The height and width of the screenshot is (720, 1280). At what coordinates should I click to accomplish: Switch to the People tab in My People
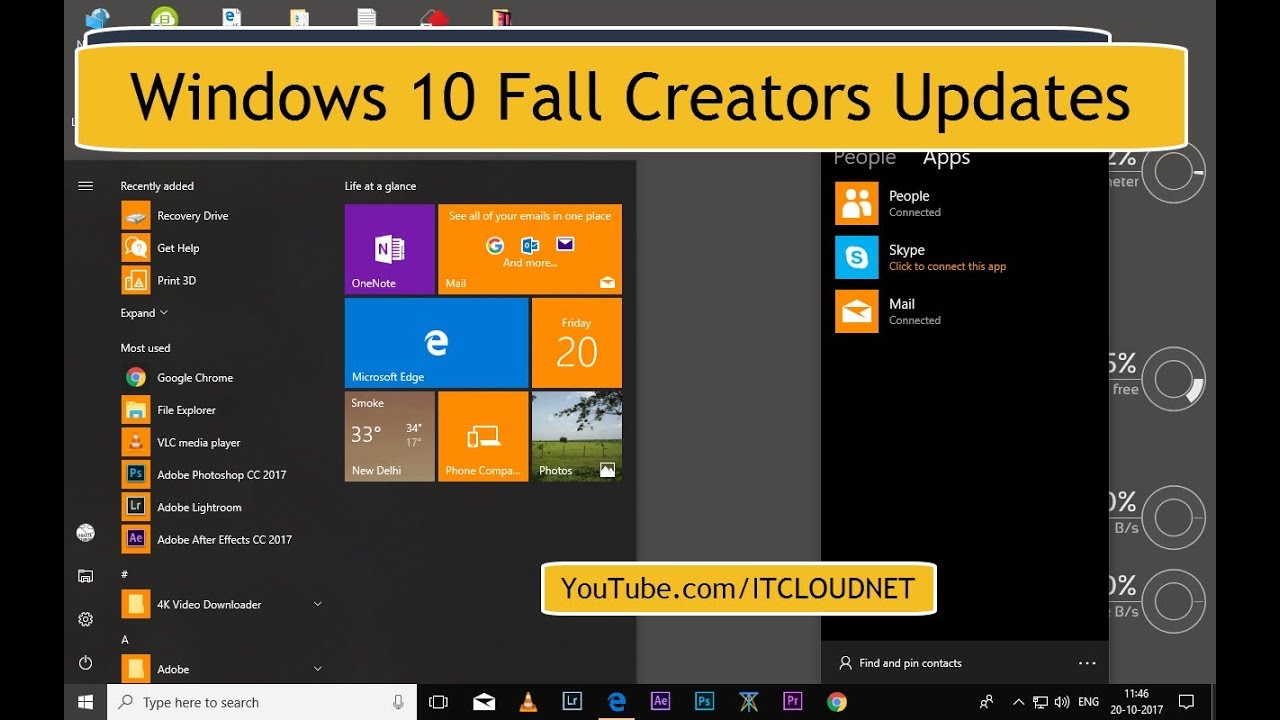click(864, 158)
